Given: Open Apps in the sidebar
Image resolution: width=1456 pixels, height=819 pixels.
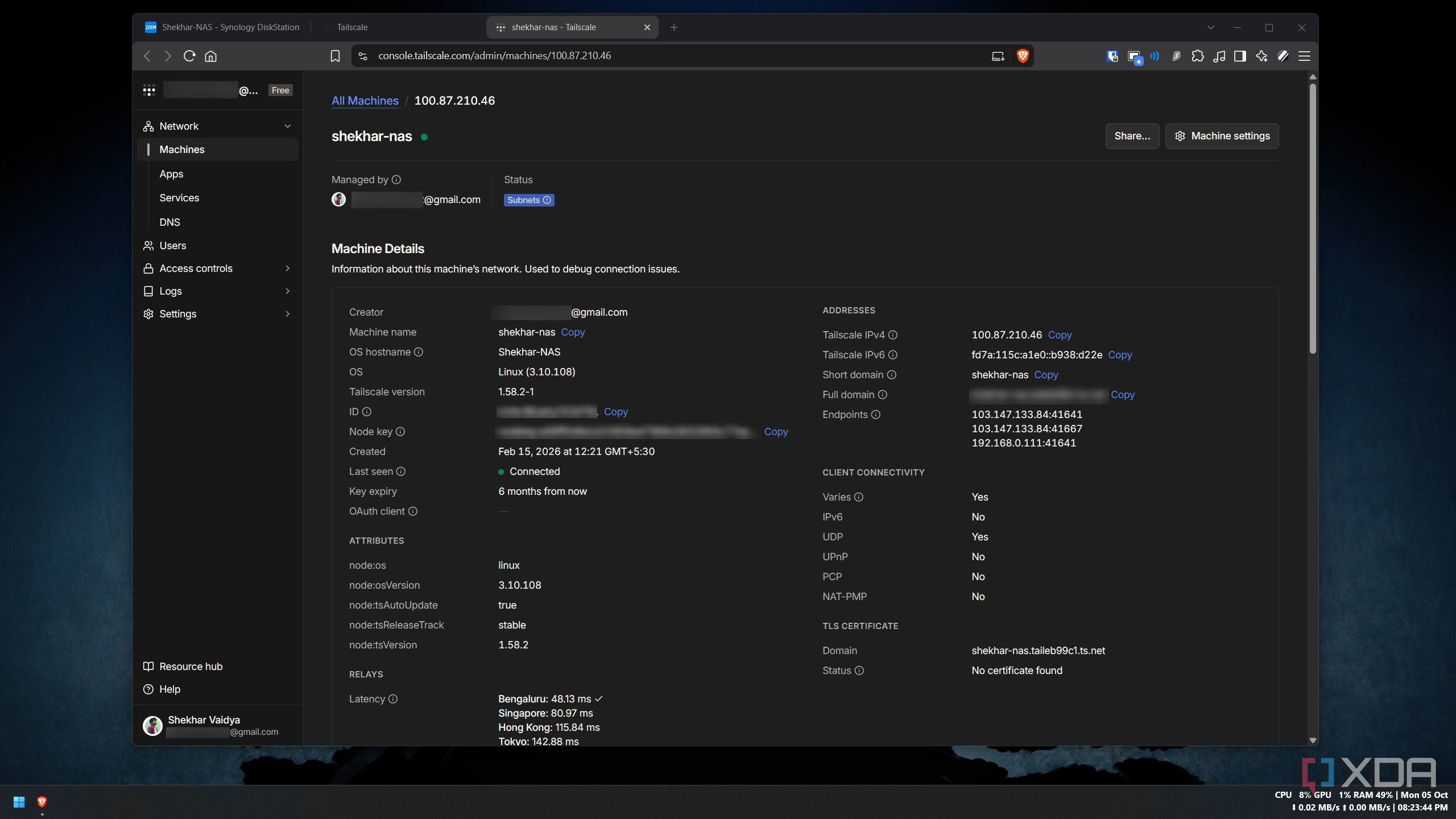Looking at the screenshot, I should [x=171, y=174].
